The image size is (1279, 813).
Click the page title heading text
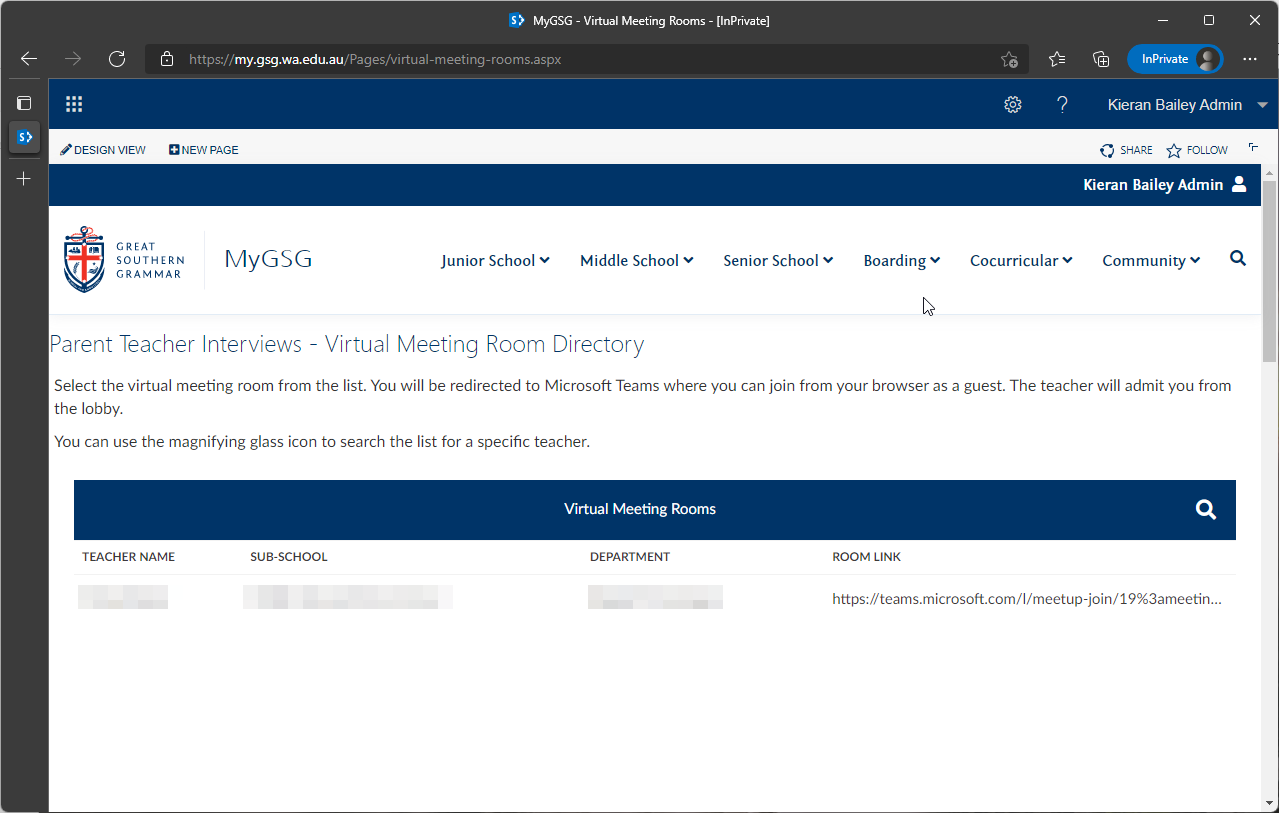tap(347, 344)
